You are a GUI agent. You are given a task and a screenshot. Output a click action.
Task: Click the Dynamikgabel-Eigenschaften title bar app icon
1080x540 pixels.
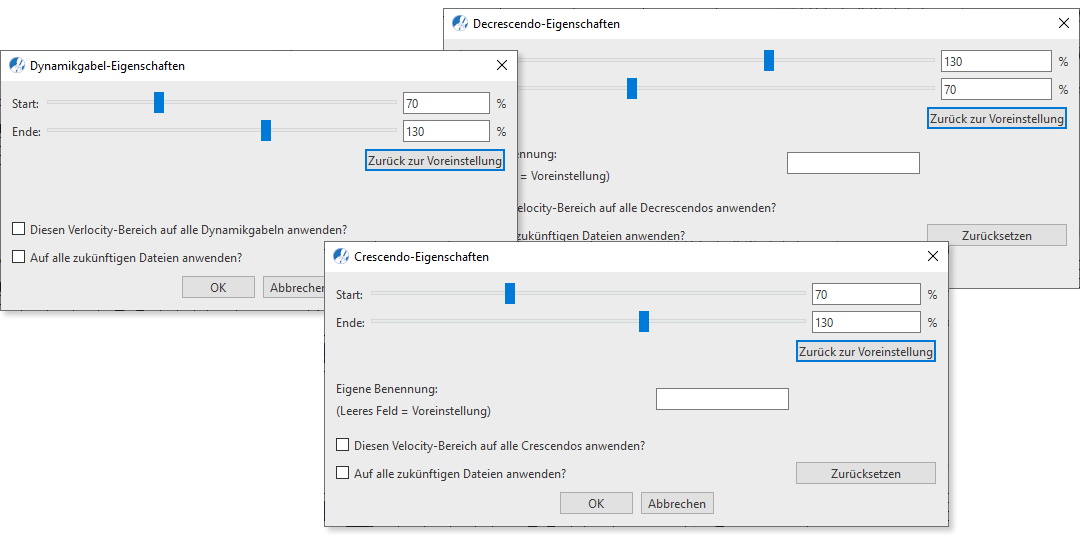[x=16, y=66]
